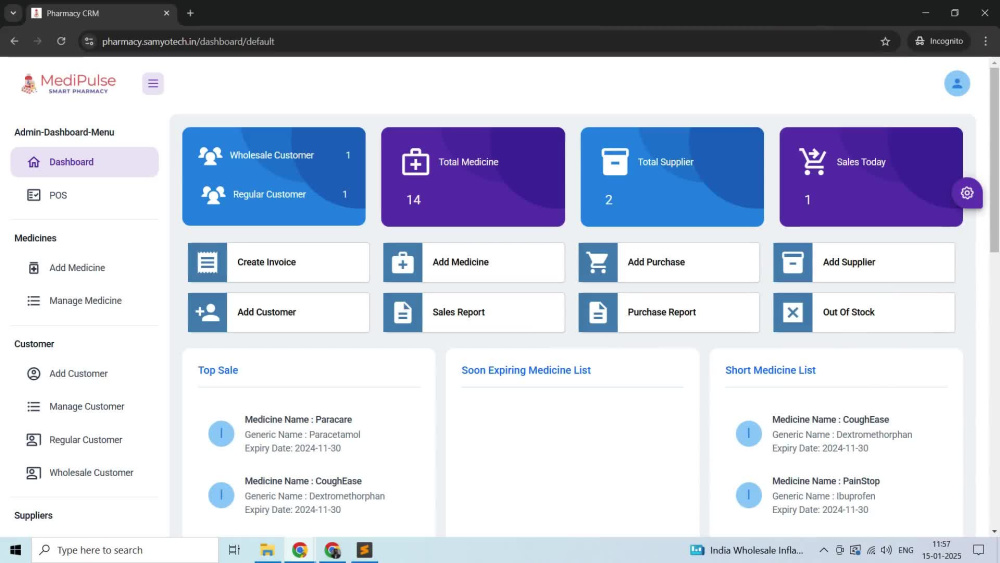
Task: Click the Total Supplier card
Action: point(672,177)
